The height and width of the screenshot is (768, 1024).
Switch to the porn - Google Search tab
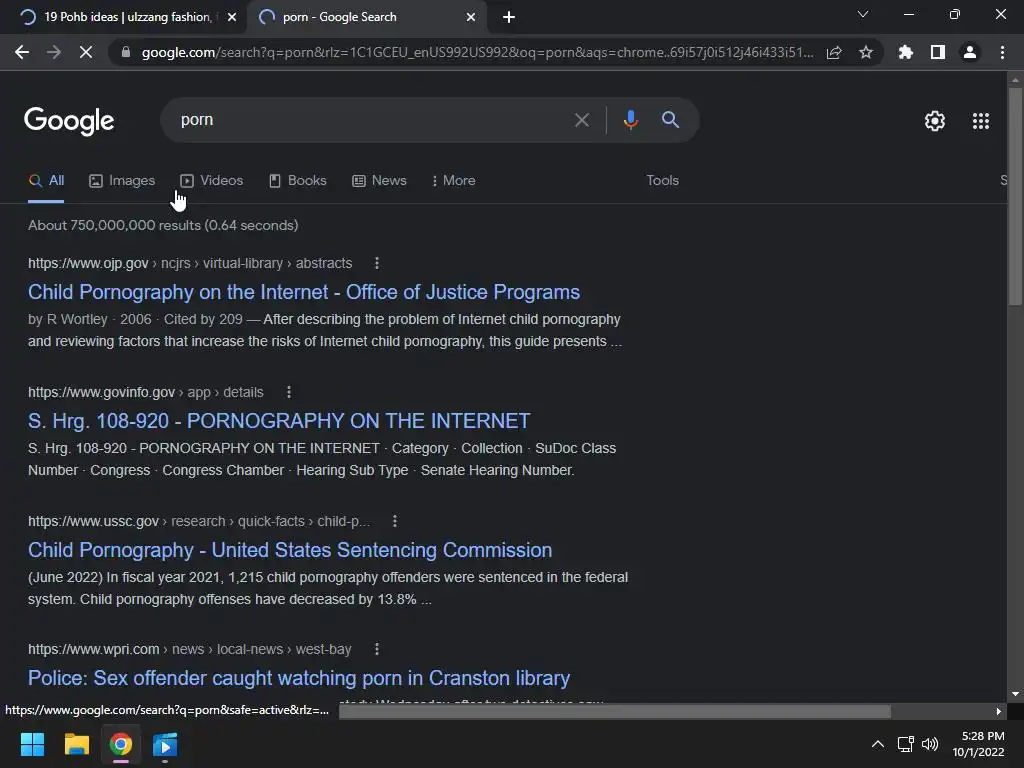366,17
